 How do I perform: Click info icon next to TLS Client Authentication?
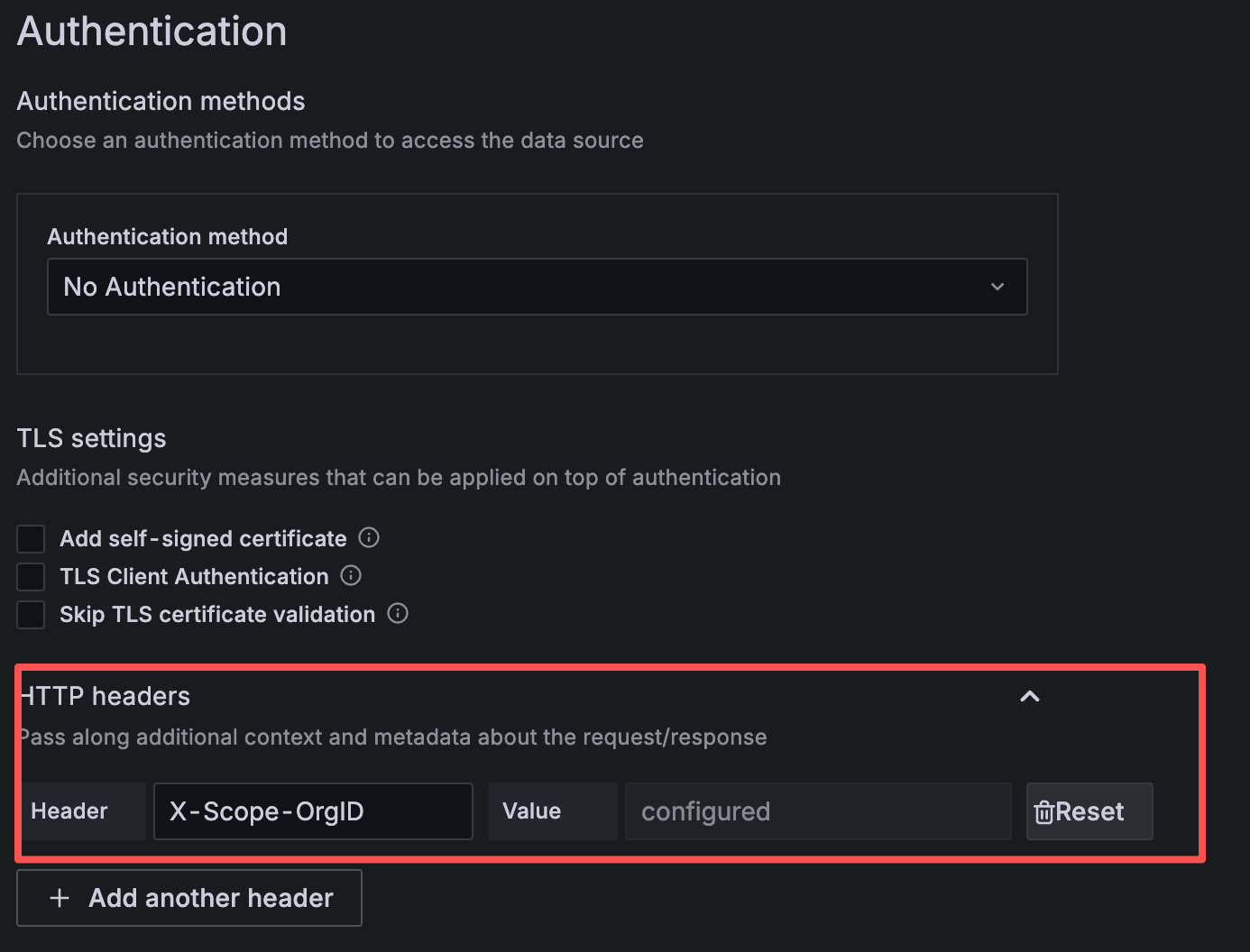click(351, 576)
